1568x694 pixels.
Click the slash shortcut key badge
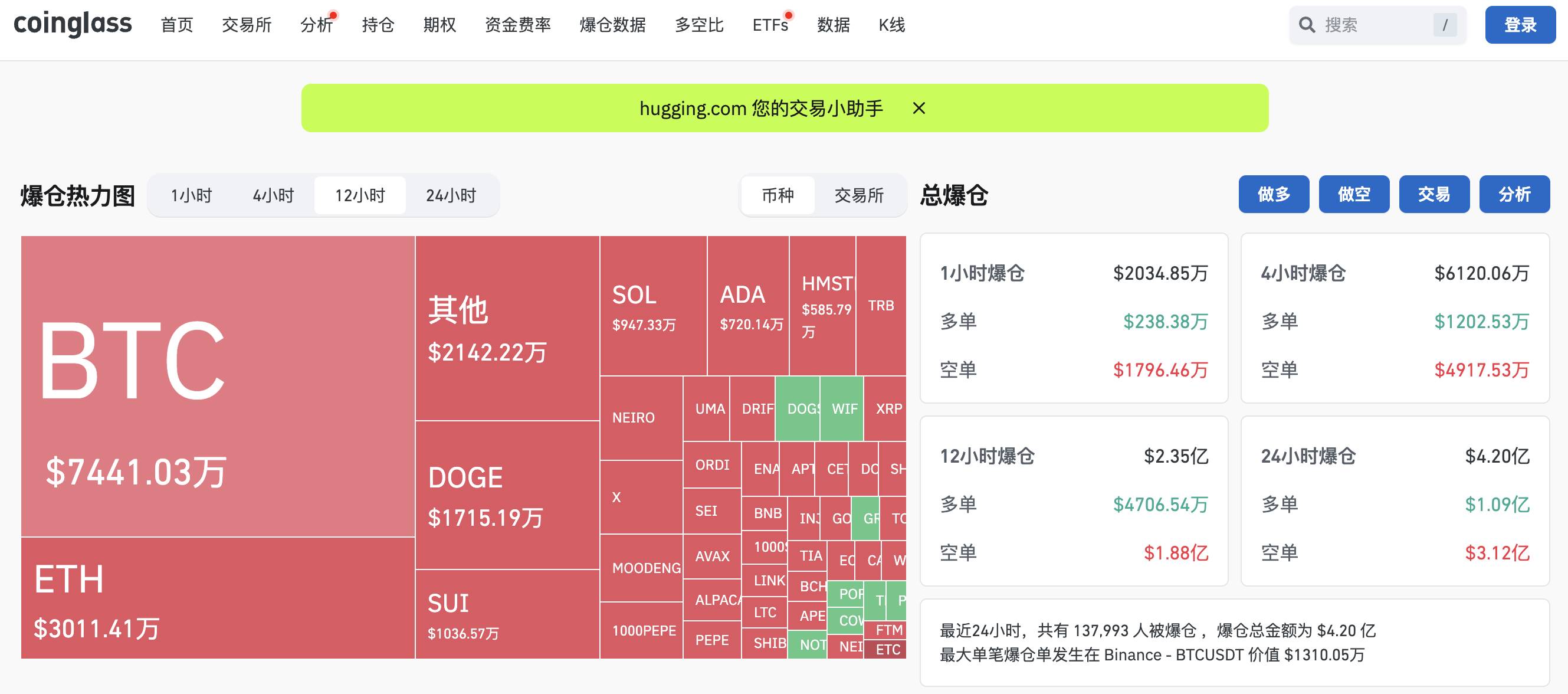[1445, 25]
